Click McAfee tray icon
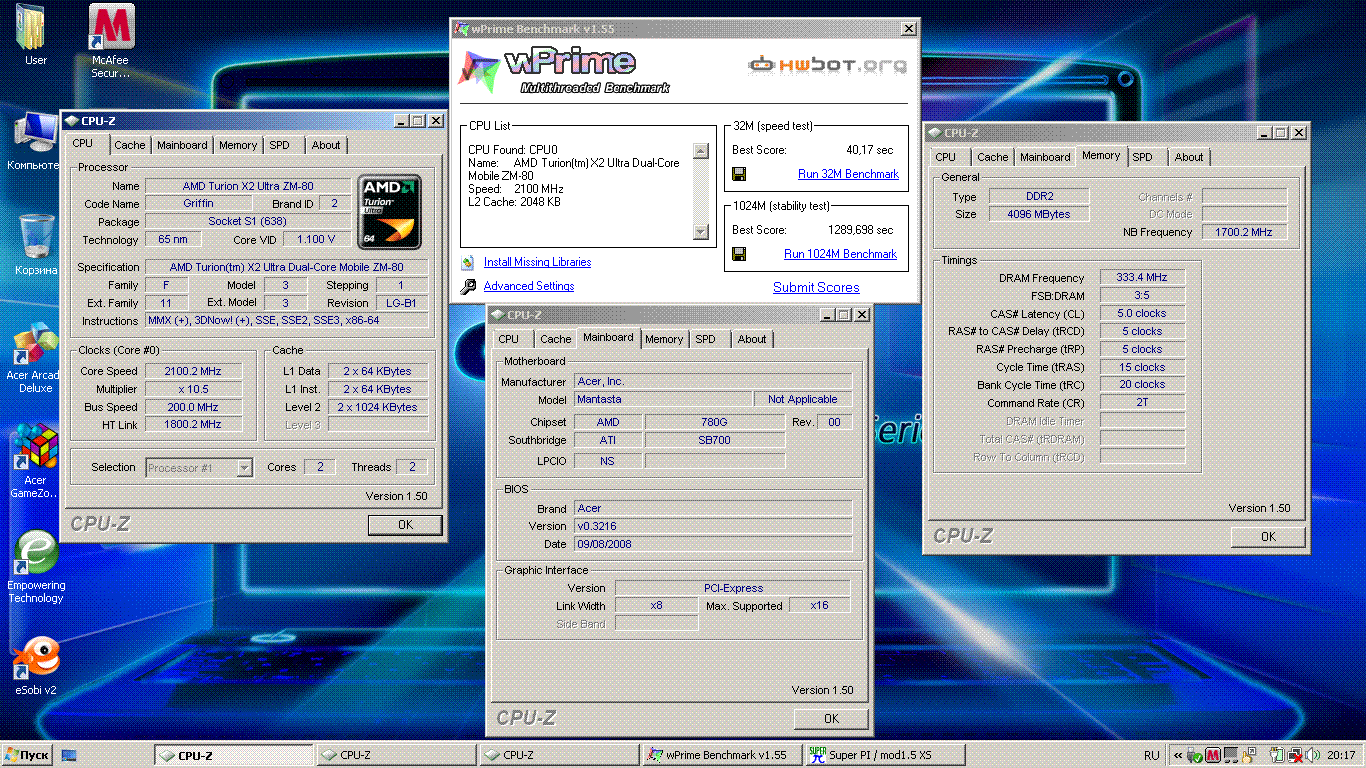1366x768 pixels. tap(1213, 755)
